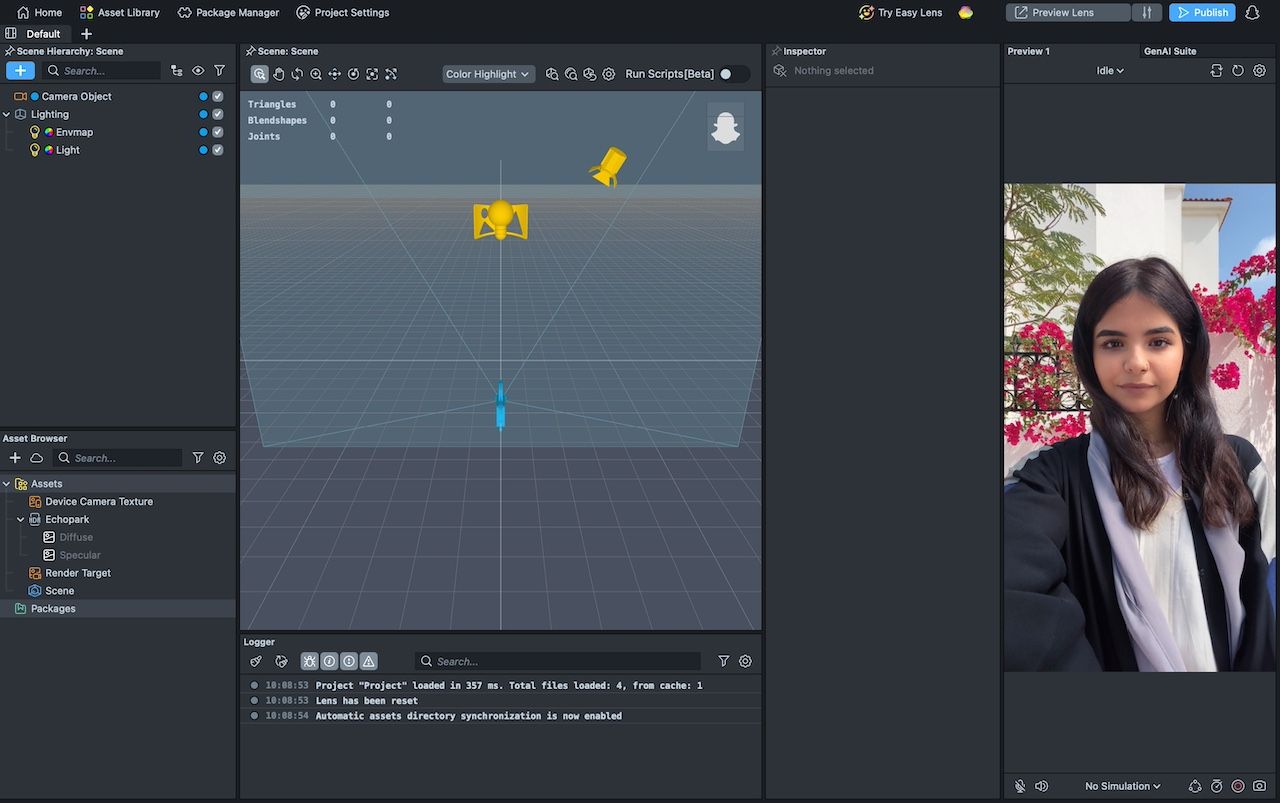Select Device Camera Texture asset
Screen dimensions: 1280x803
point(99,502)
